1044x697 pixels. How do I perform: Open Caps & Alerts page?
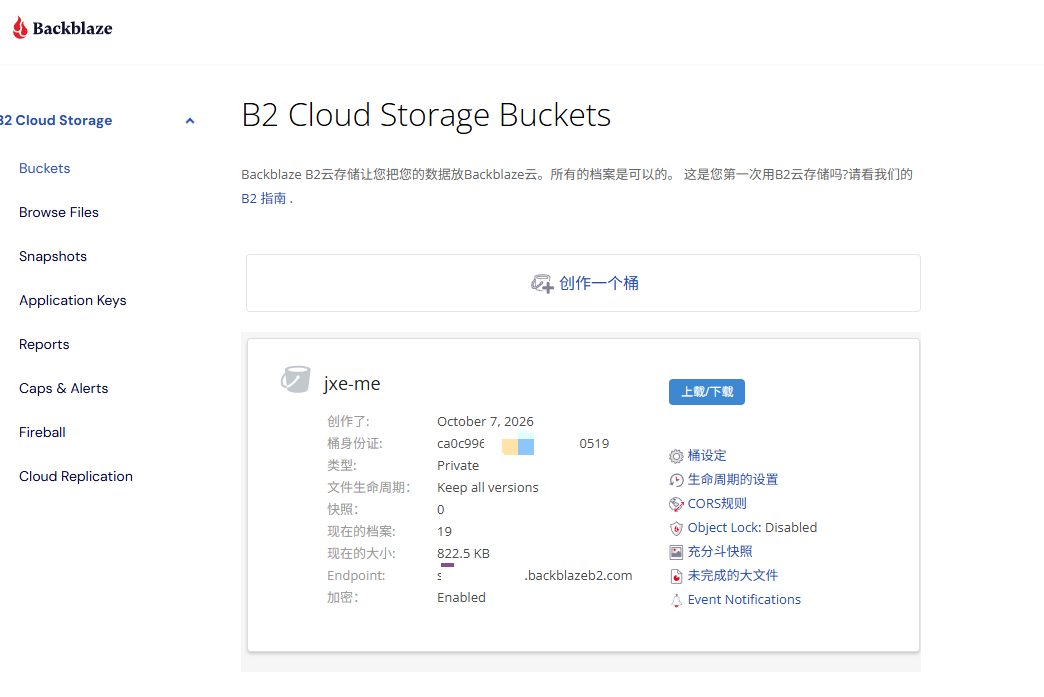pyautogui.click(x=63, y=388)
